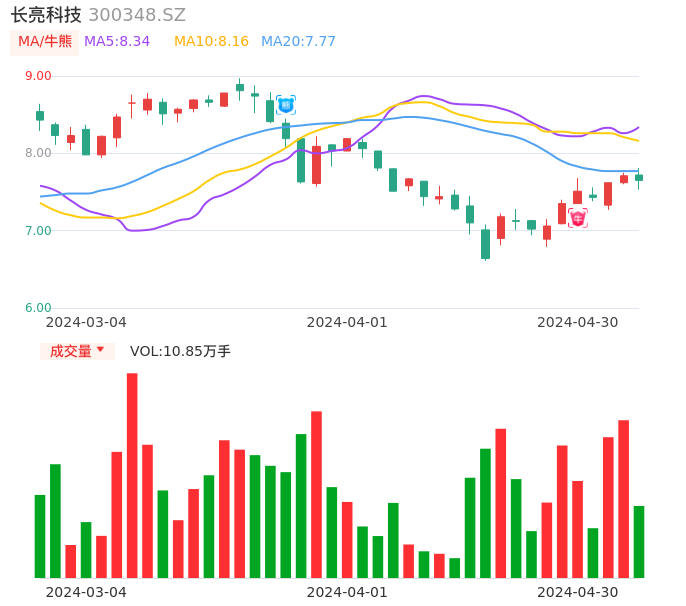Click the 2024-04-01 date on price chart
This screenshot has width=686, height=606.
tap(347, 322)
